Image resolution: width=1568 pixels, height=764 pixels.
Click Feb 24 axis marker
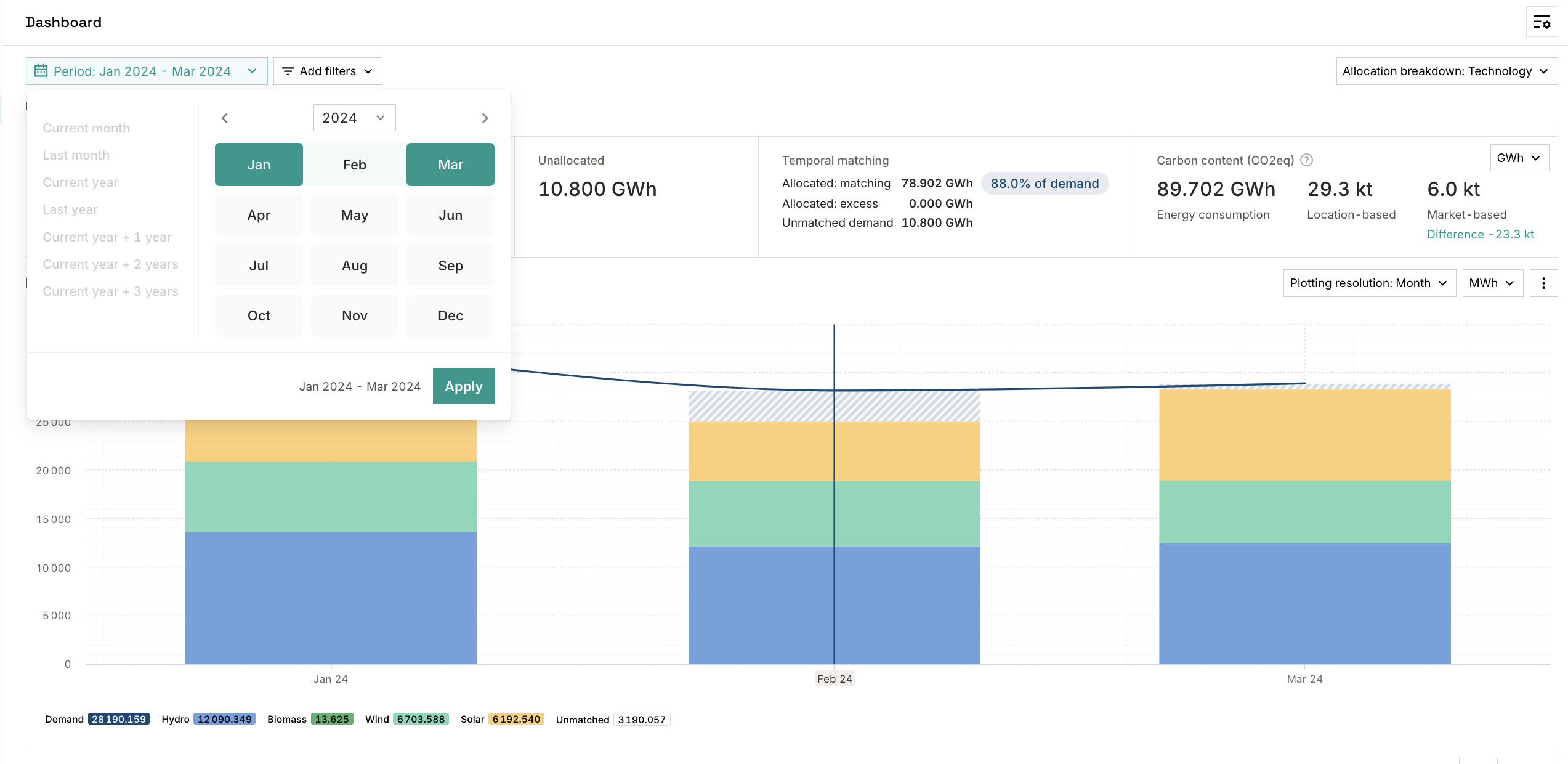[x=834, y=678]
